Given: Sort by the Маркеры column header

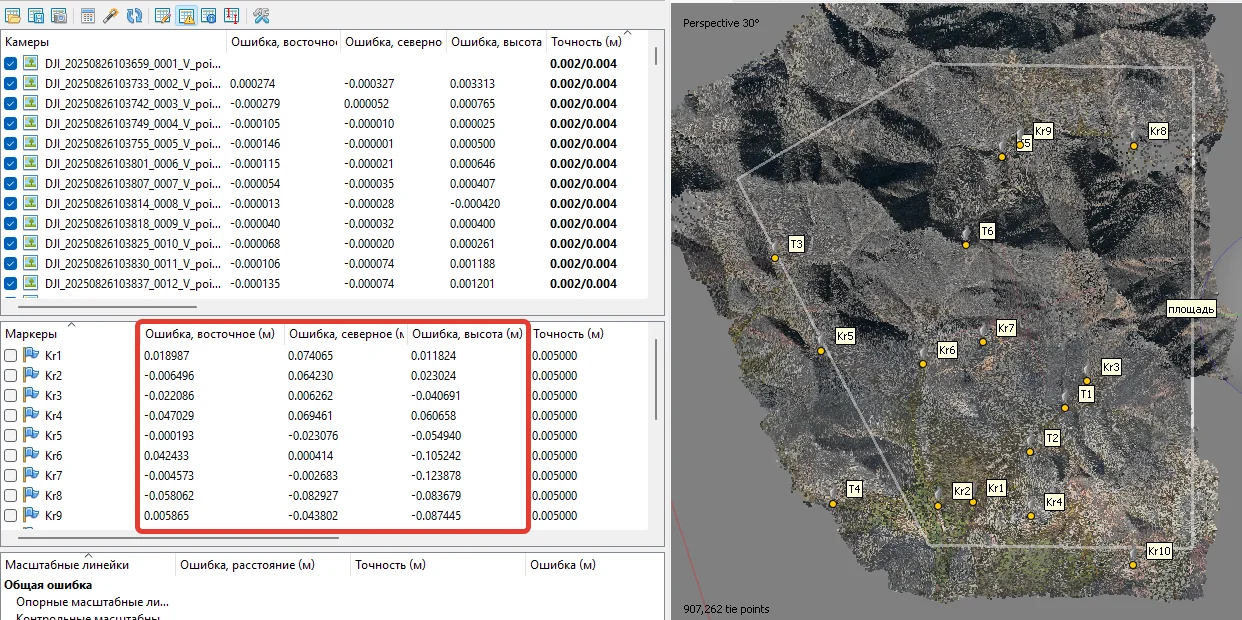Looking at the screenshot, I should (x=32, y=334).
